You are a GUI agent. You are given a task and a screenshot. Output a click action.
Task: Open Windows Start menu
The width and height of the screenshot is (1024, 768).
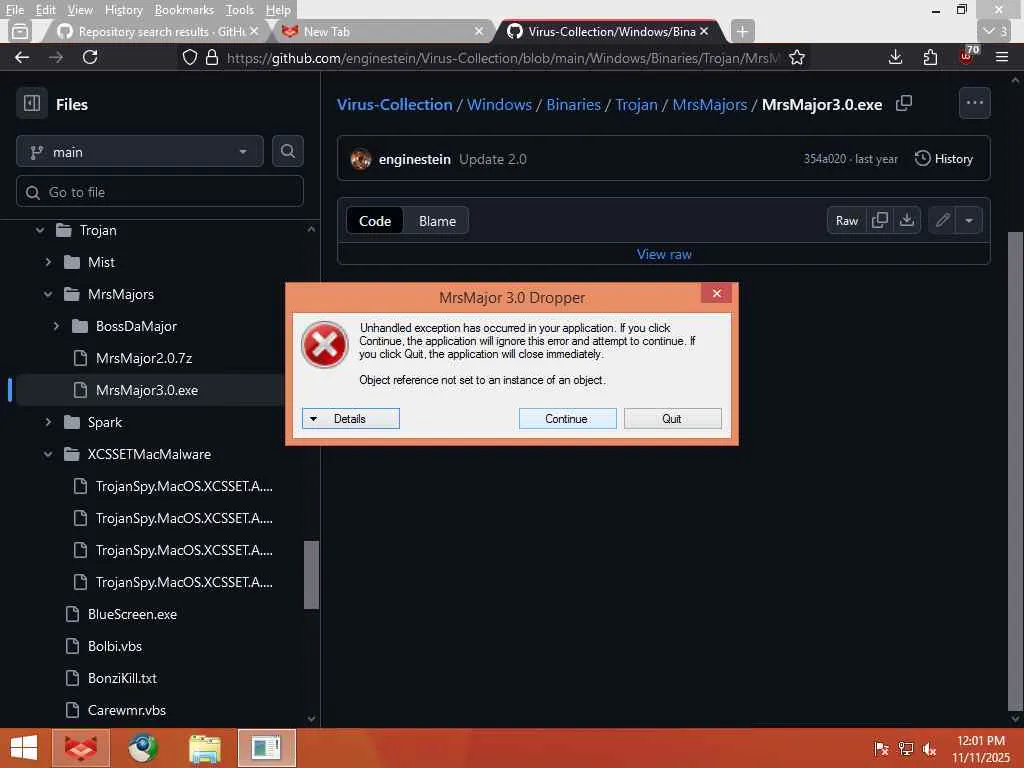coord(24,748)
